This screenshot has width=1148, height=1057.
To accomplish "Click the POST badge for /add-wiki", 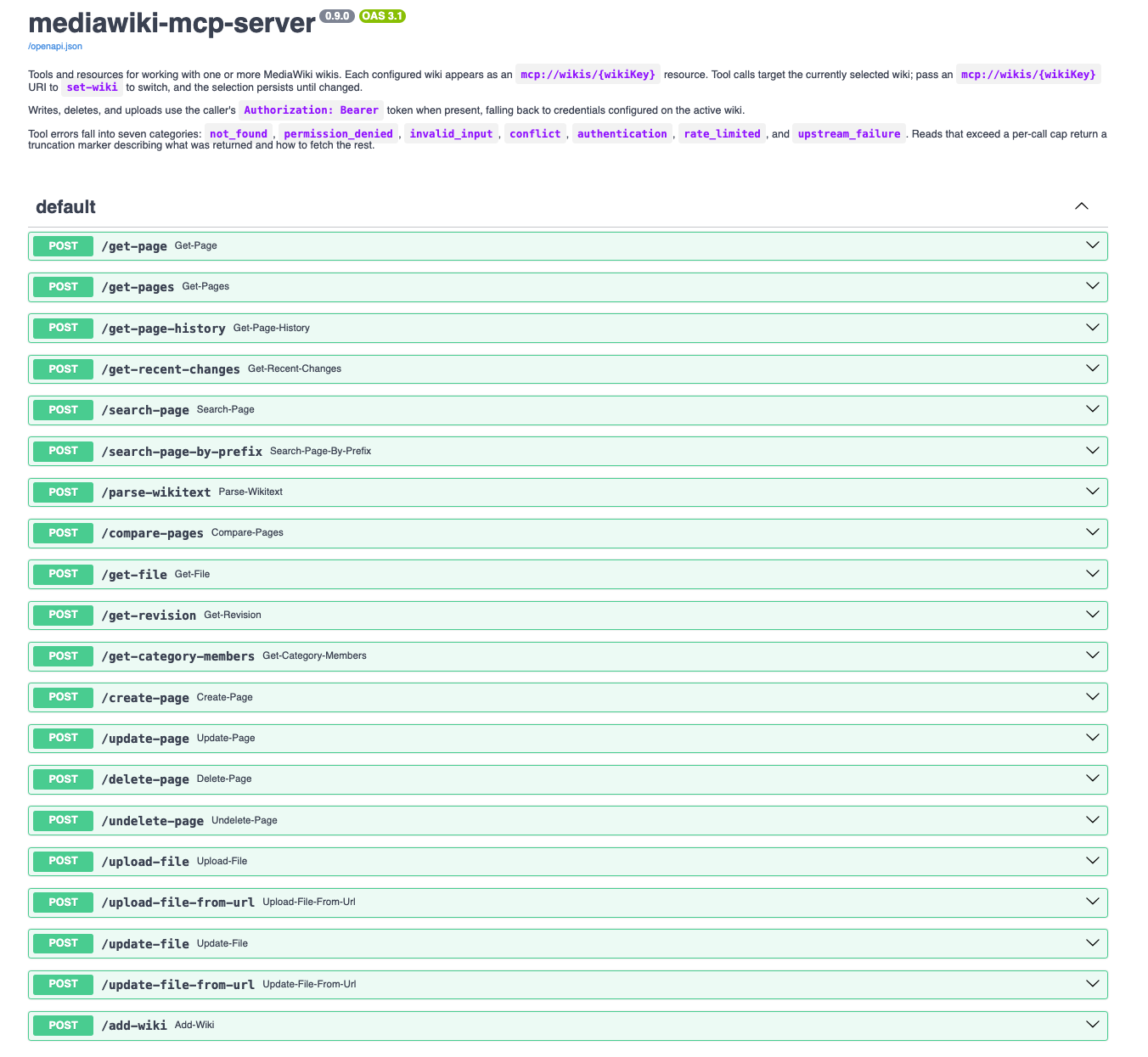I will pos(63,1026).
